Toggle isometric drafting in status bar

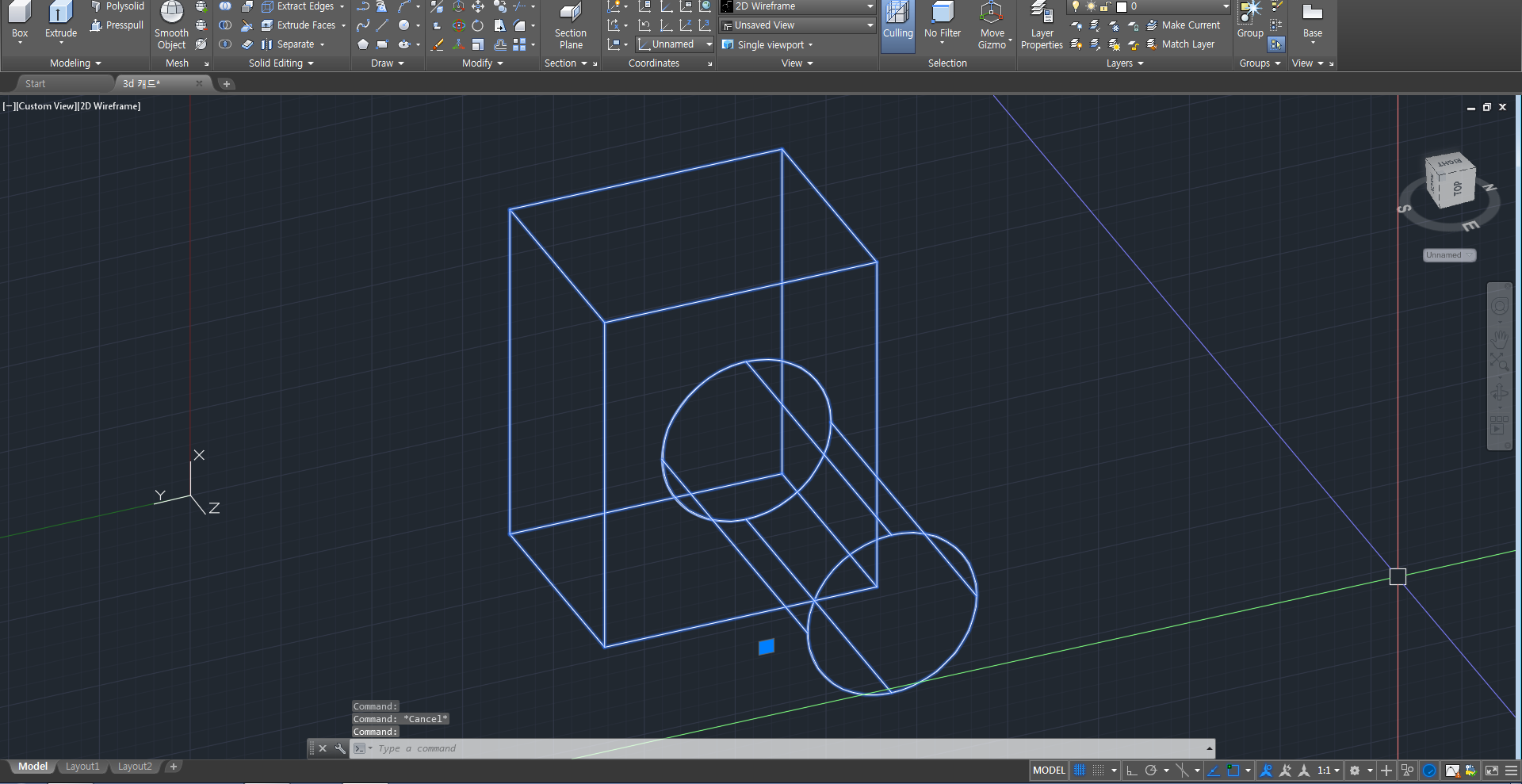1183,771
